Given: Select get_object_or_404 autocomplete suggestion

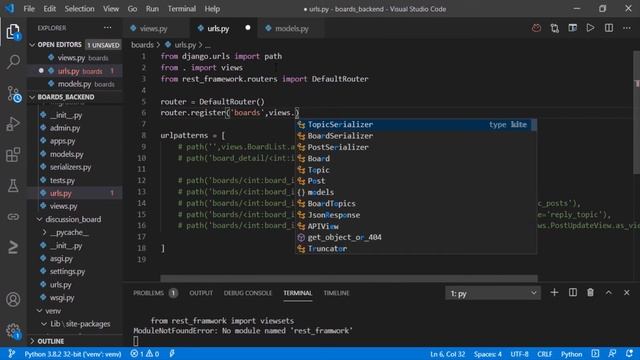Looking at the screenshot, I should [x=416, y=237].
